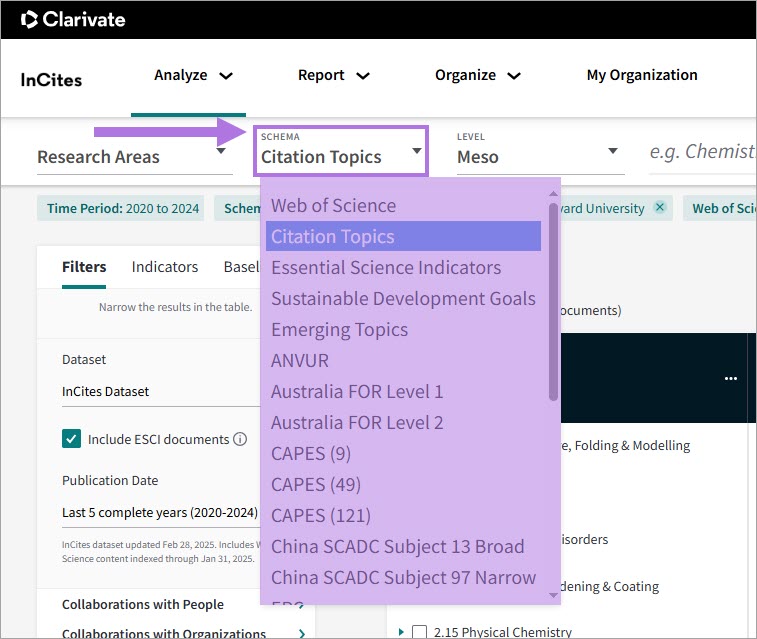The height and width of the screenshot is (639, 757).
Task: Choose Essential Science Indicators schema
Action: [403, 267]
